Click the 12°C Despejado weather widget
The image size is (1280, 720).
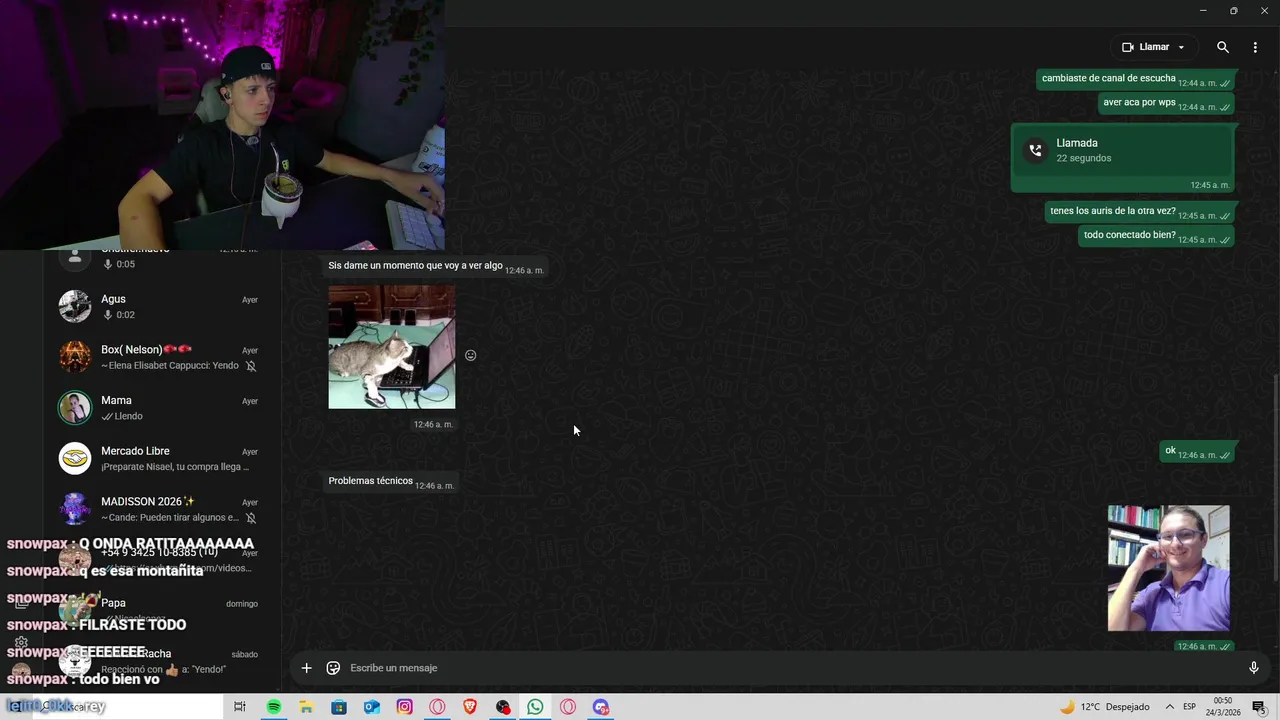tap(1104, 707)
